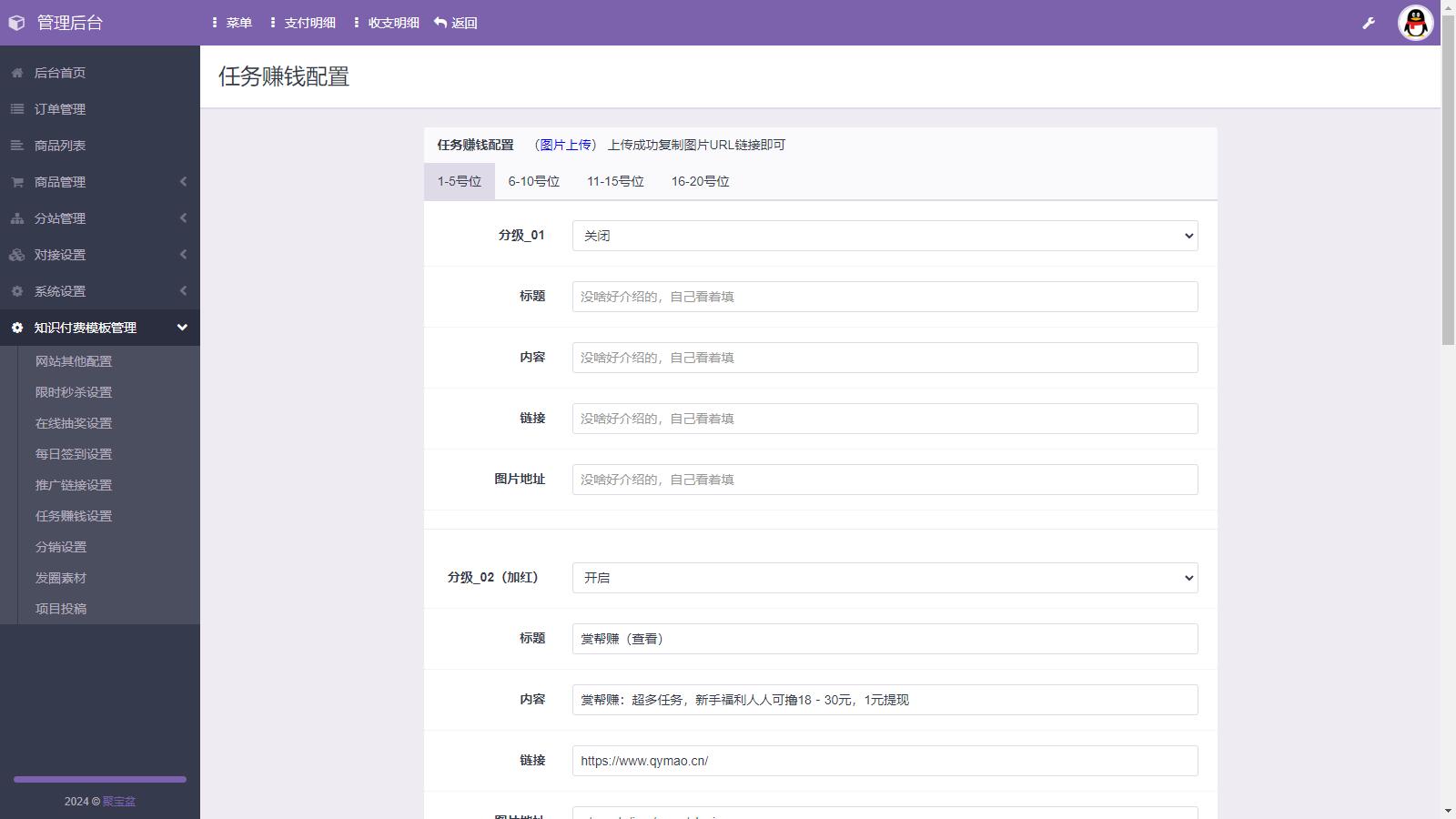Image resolution: width=1456 pixels, height=819 pixels.
Task: Open the 支付明细 top menu item
Action: coord(303,23)
